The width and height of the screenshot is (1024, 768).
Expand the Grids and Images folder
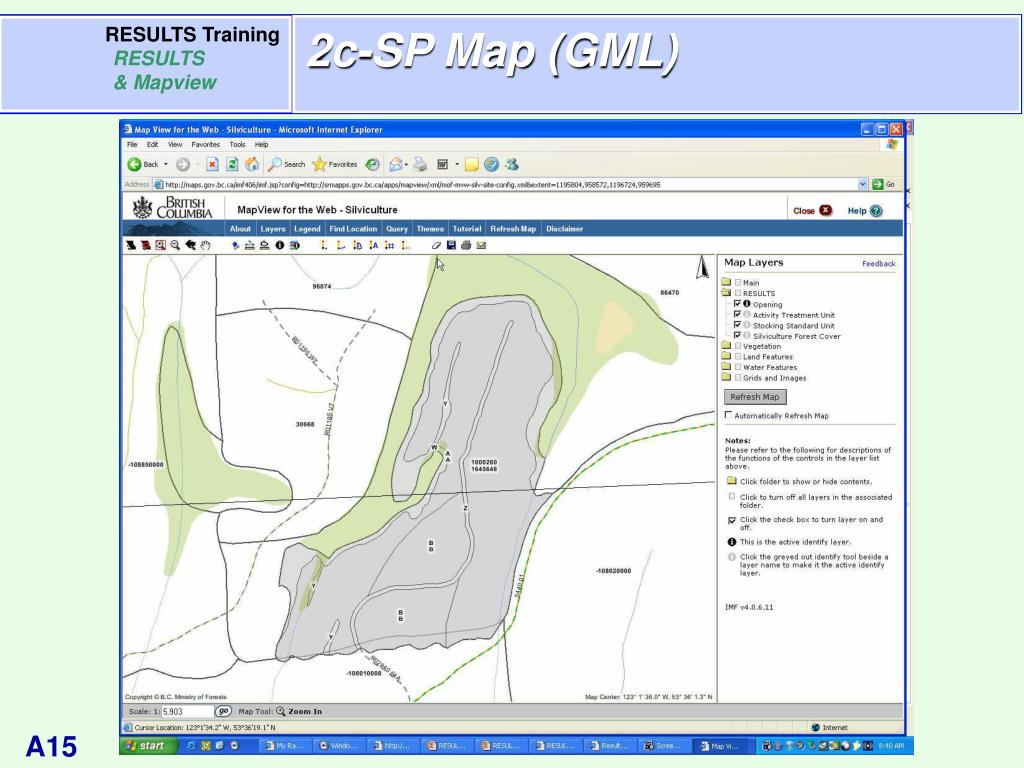(x=726, y=377)
